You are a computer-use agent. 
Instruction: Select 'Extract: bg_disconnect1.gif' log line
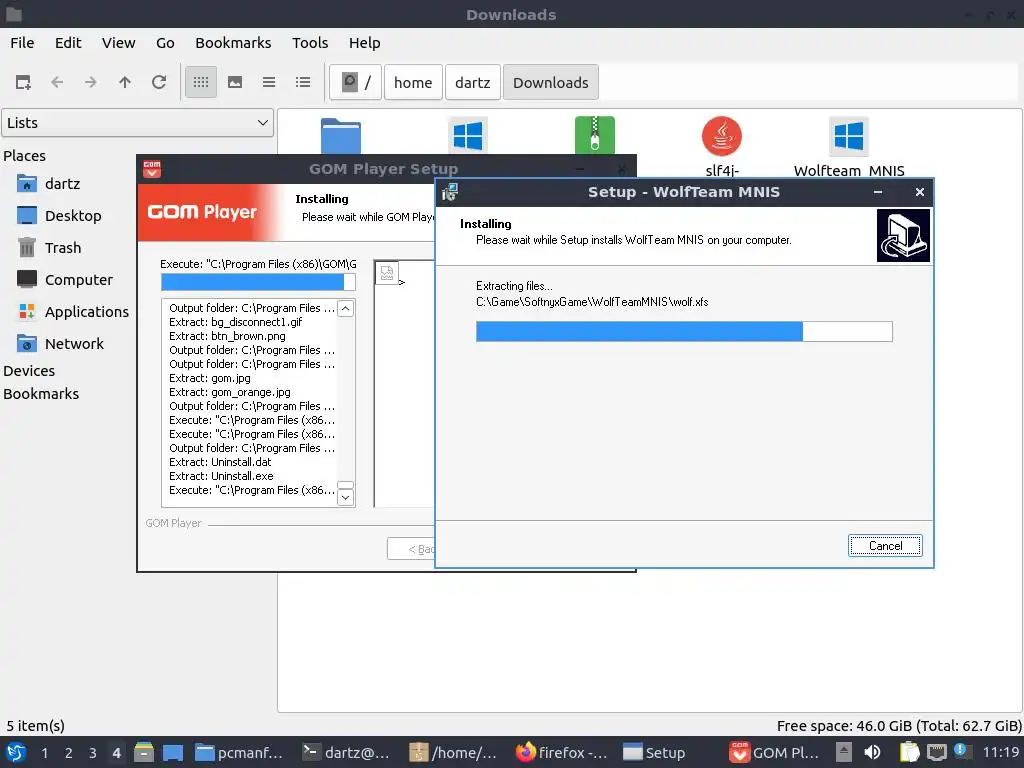235,322
